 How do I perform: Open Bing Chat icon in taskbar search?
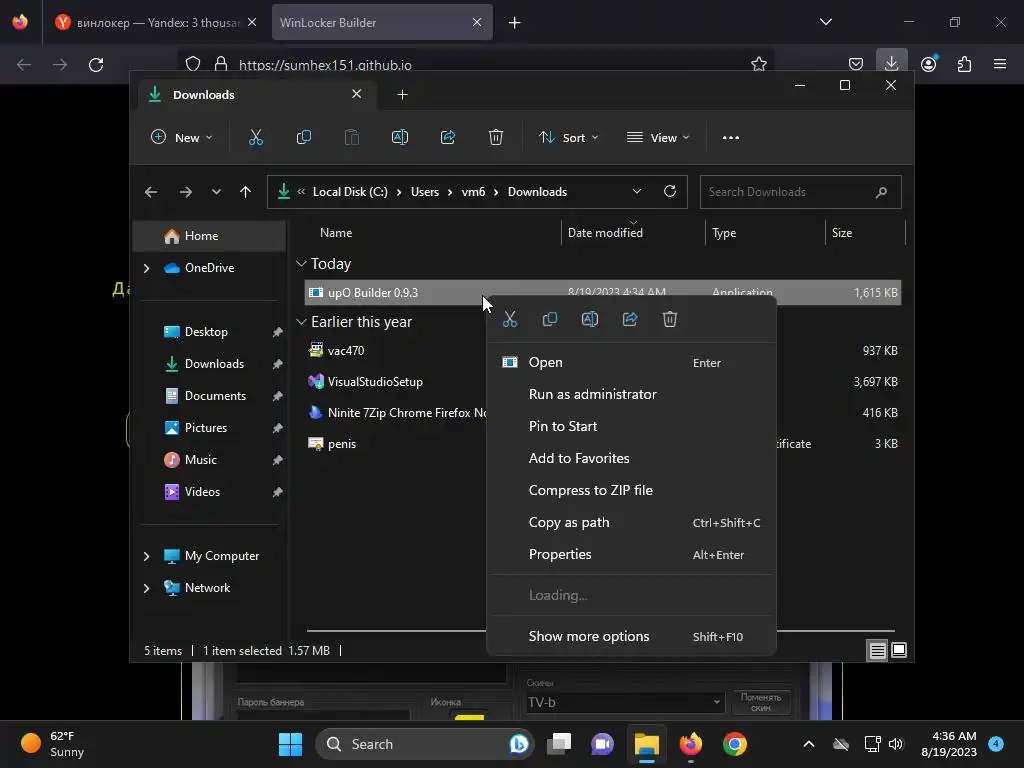pyautogui.click(x=519, y=744)
